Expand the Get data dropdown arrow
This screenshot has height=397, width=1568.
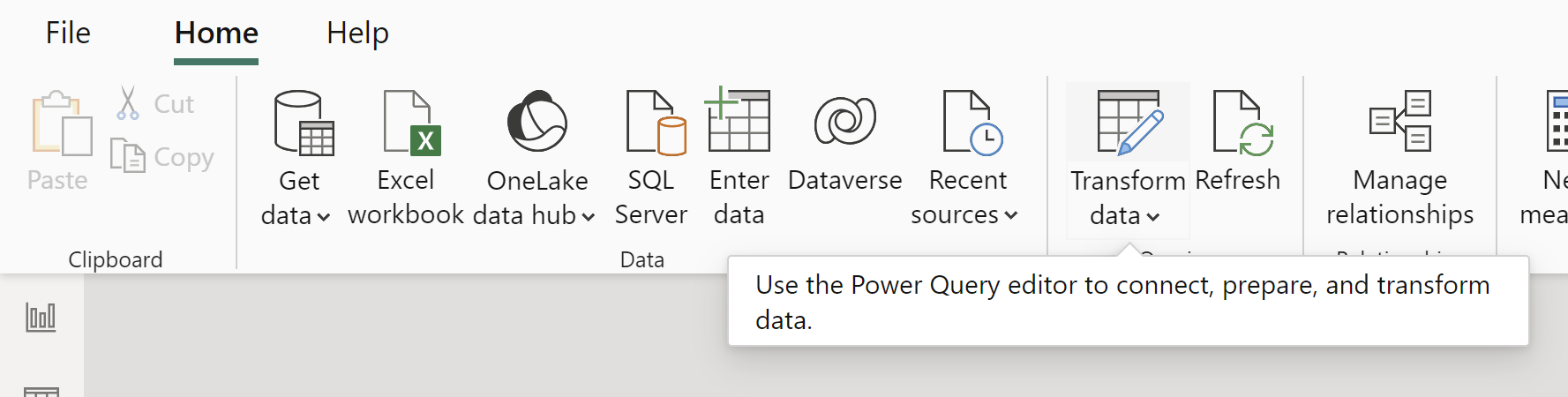click(x=323, y=217)
